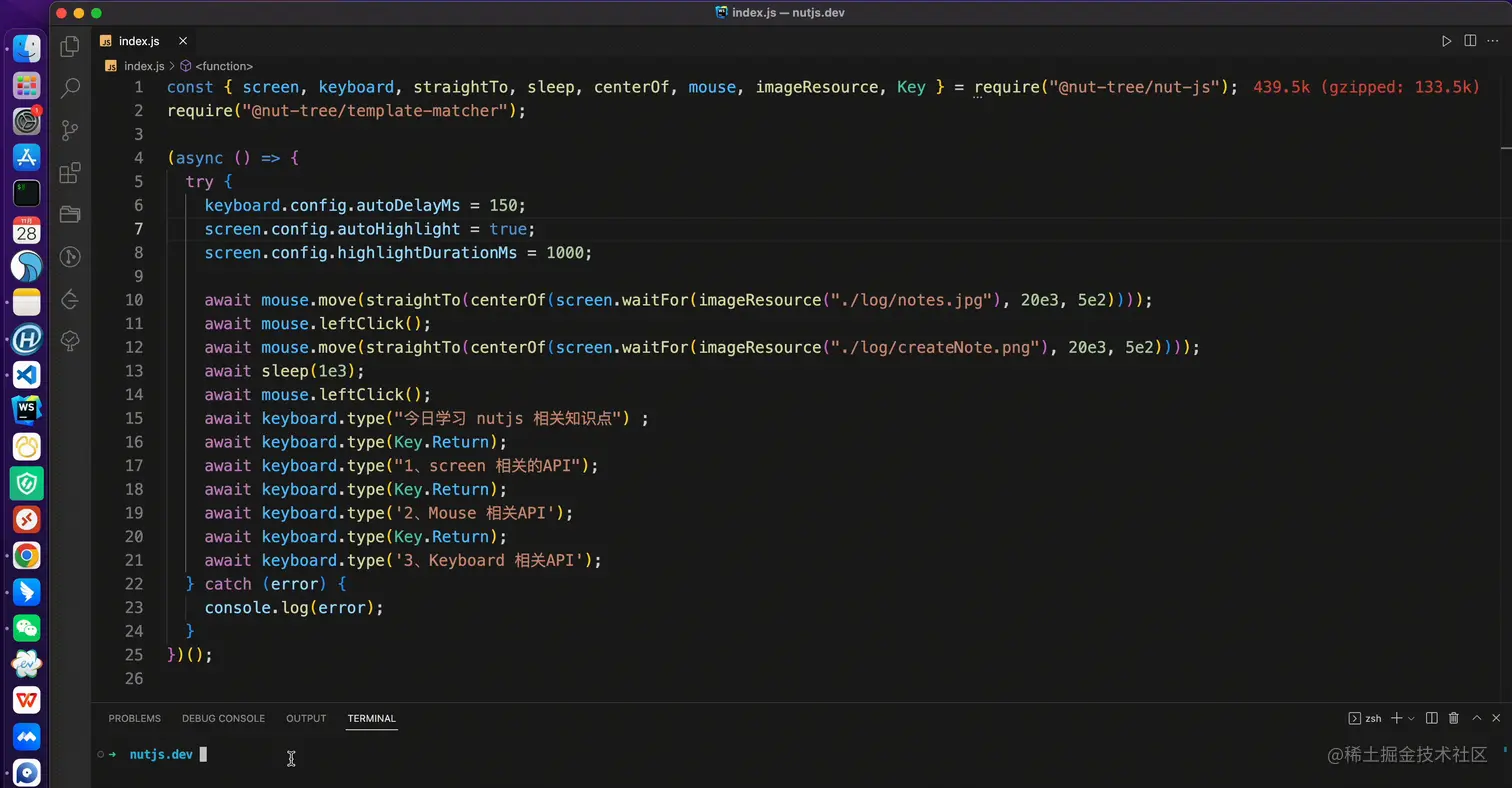Open the Extensions view in activity bar
1512x788 pixels.
point(70,173)
